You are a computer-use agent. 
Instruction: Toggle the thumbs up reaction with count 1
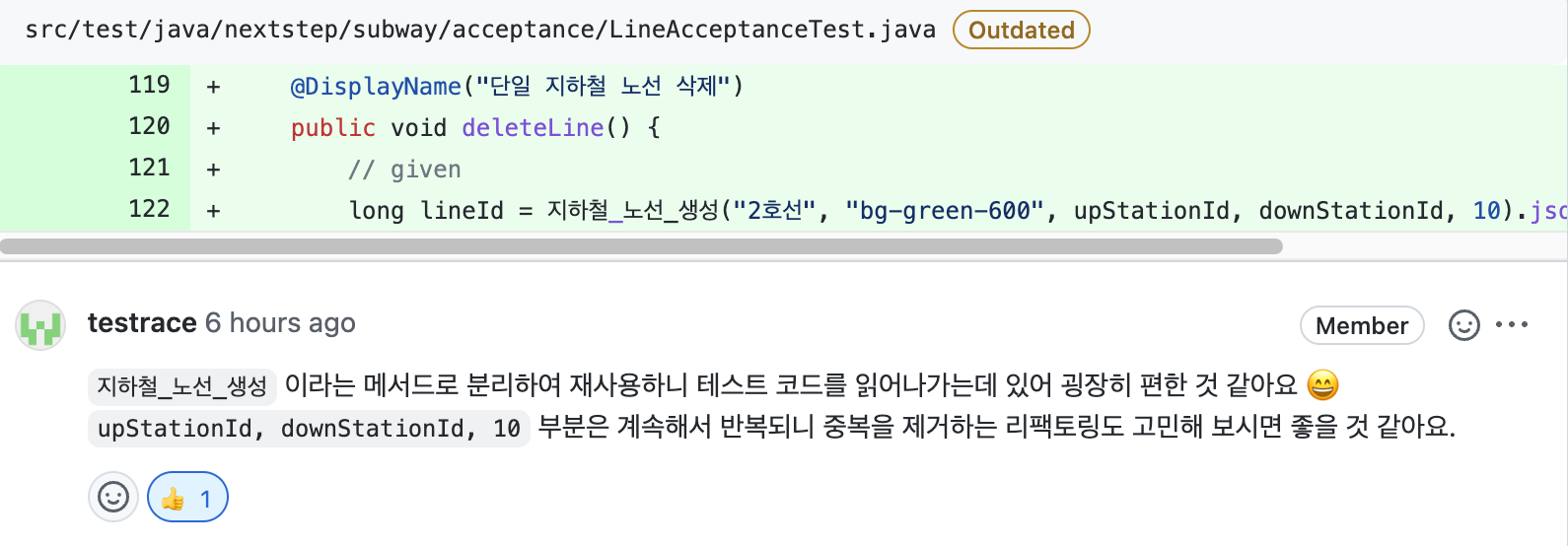(187, 497)
